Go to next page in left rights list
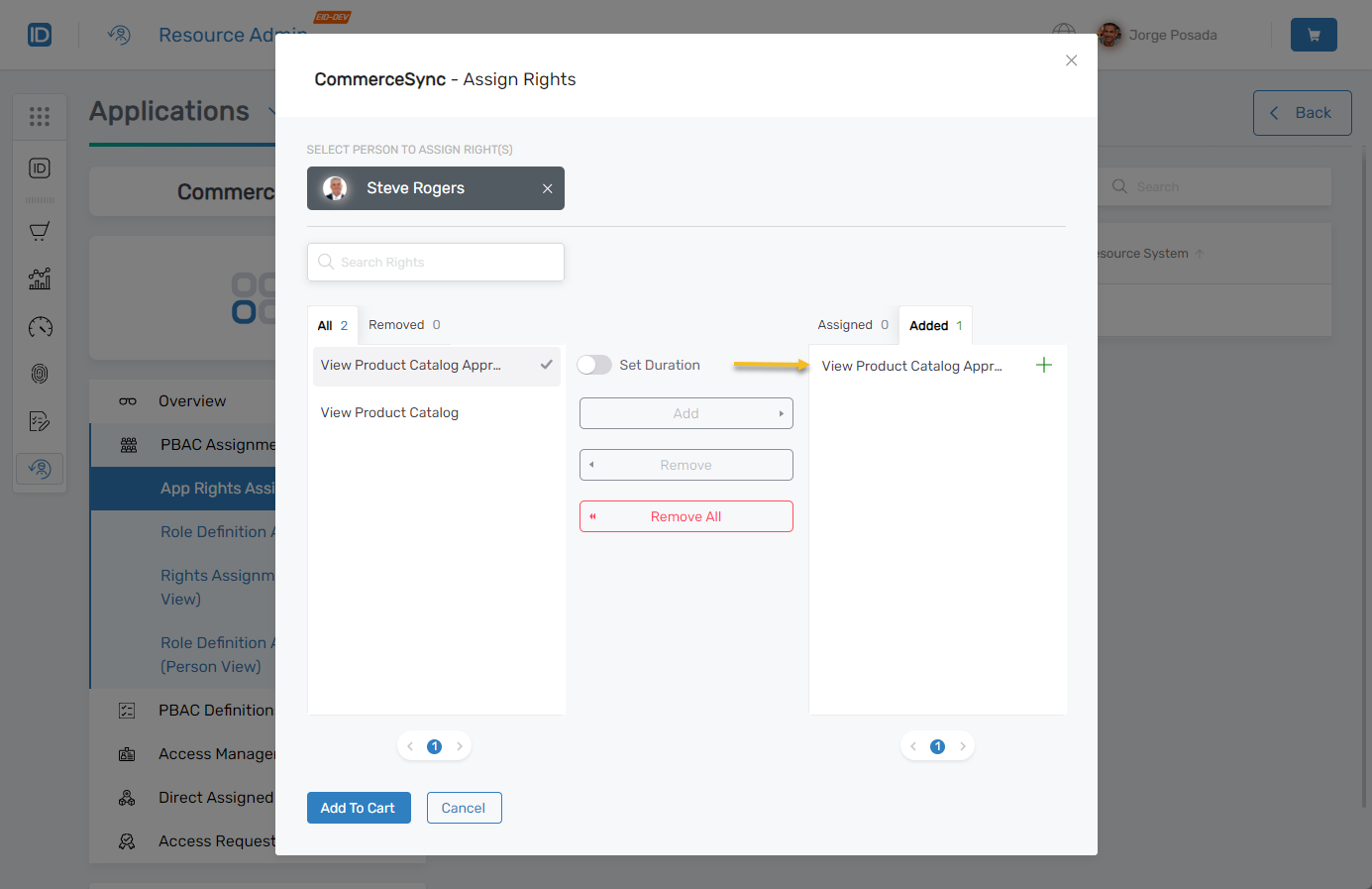The width and height of the screenshot is (1372, 889). [460, 746]
